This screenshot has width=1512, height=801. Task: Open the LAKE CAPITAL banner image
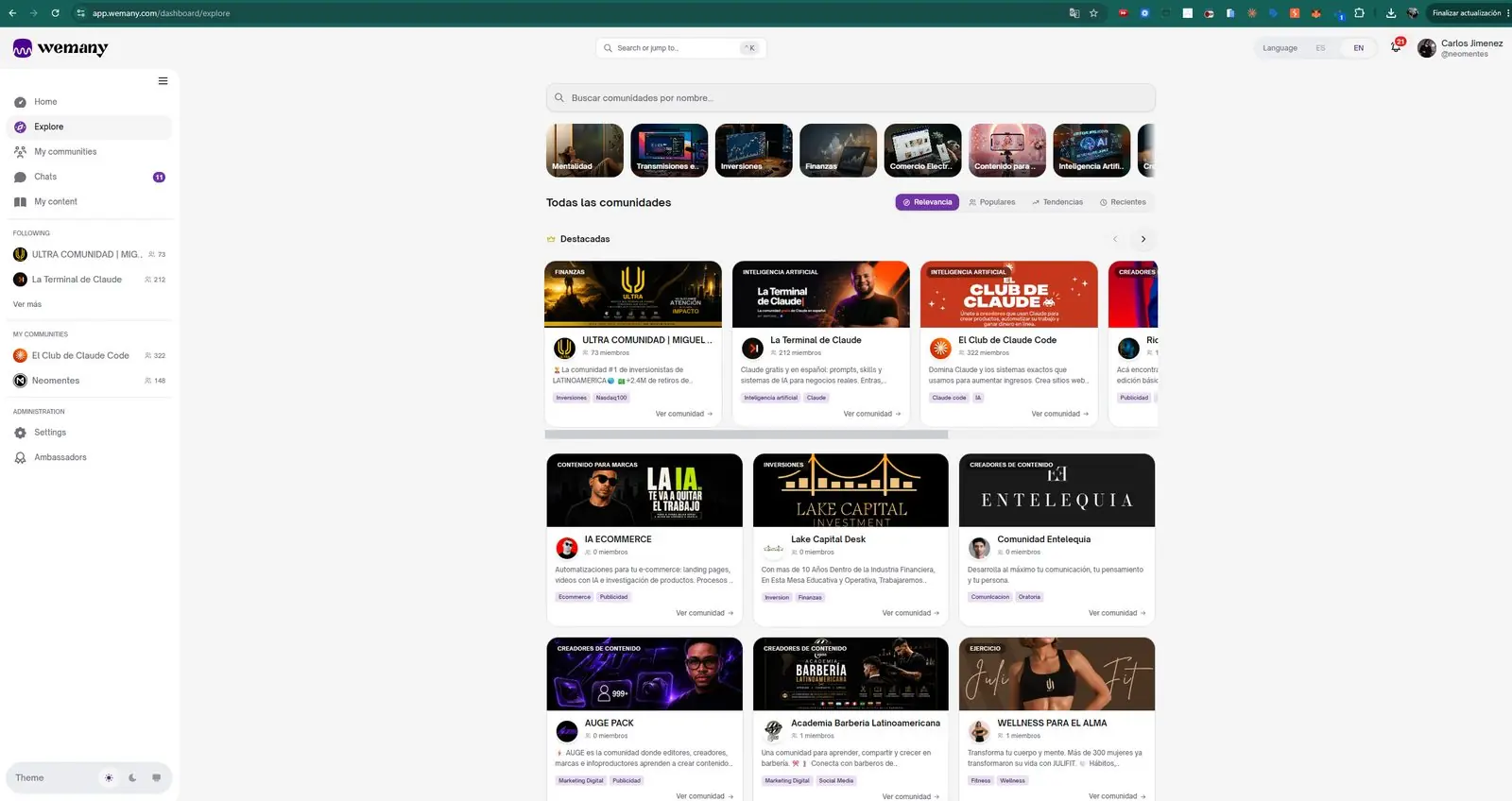pyautogui.click(x=850, y=490)
